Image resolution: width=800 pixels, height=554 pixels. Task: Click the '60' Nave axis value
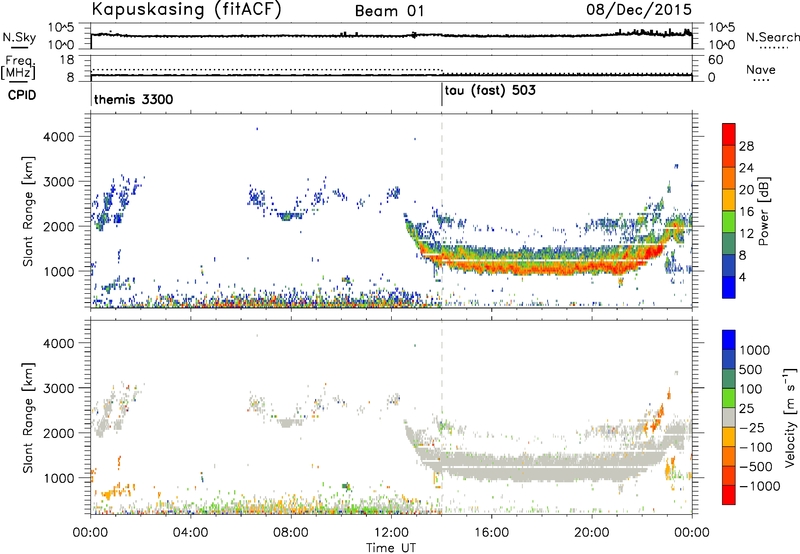[x=715, y=60]
